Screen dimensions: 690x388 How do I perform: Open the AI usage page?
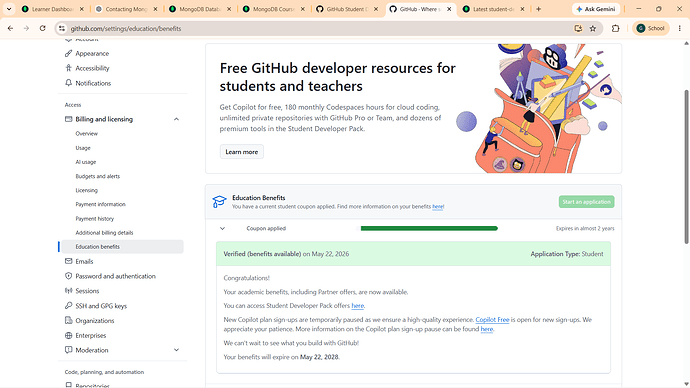(85, 162)
